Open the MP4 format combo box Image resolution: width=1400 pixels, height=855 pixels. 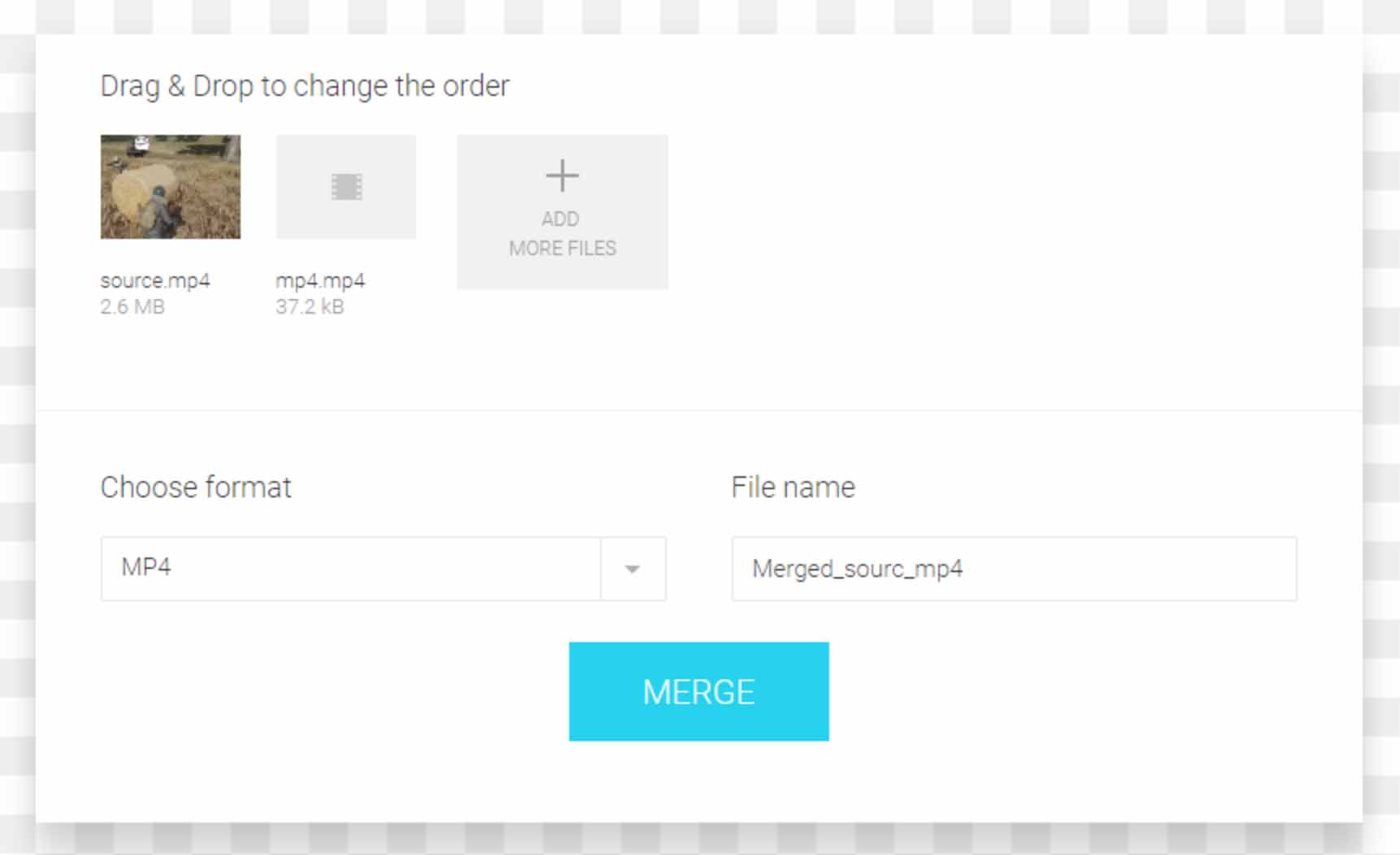tap(384, 568)
